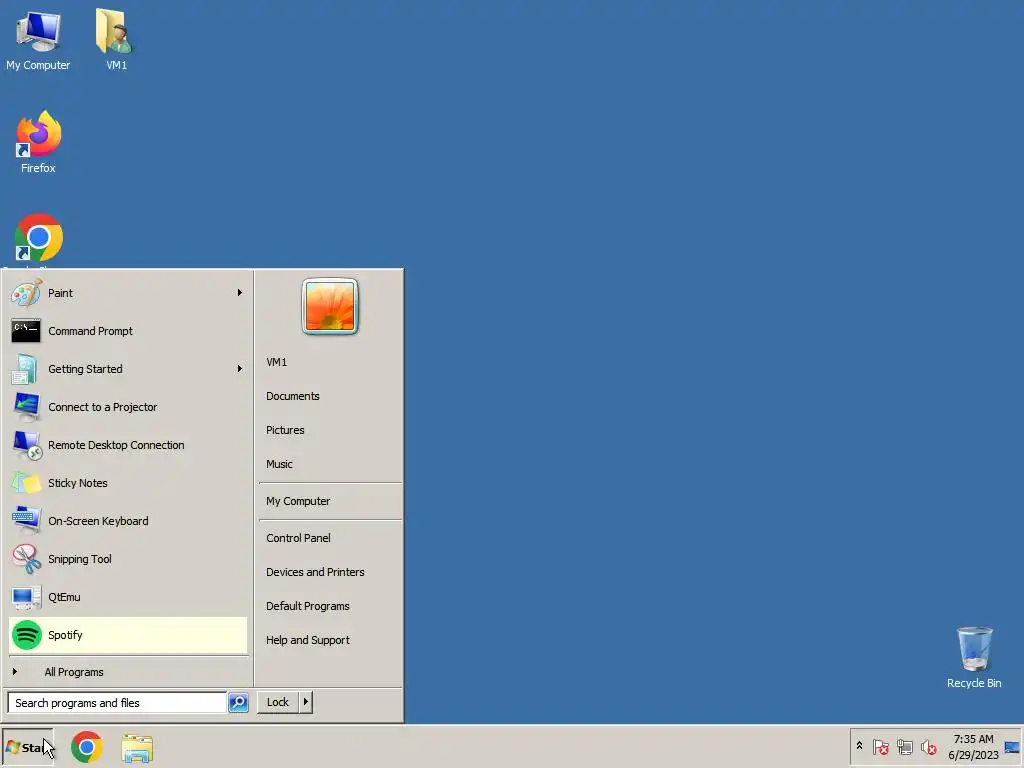Click the 'On-Screen Keyboard' label text
Viewport: 1024px width, 768px height.
98,521
